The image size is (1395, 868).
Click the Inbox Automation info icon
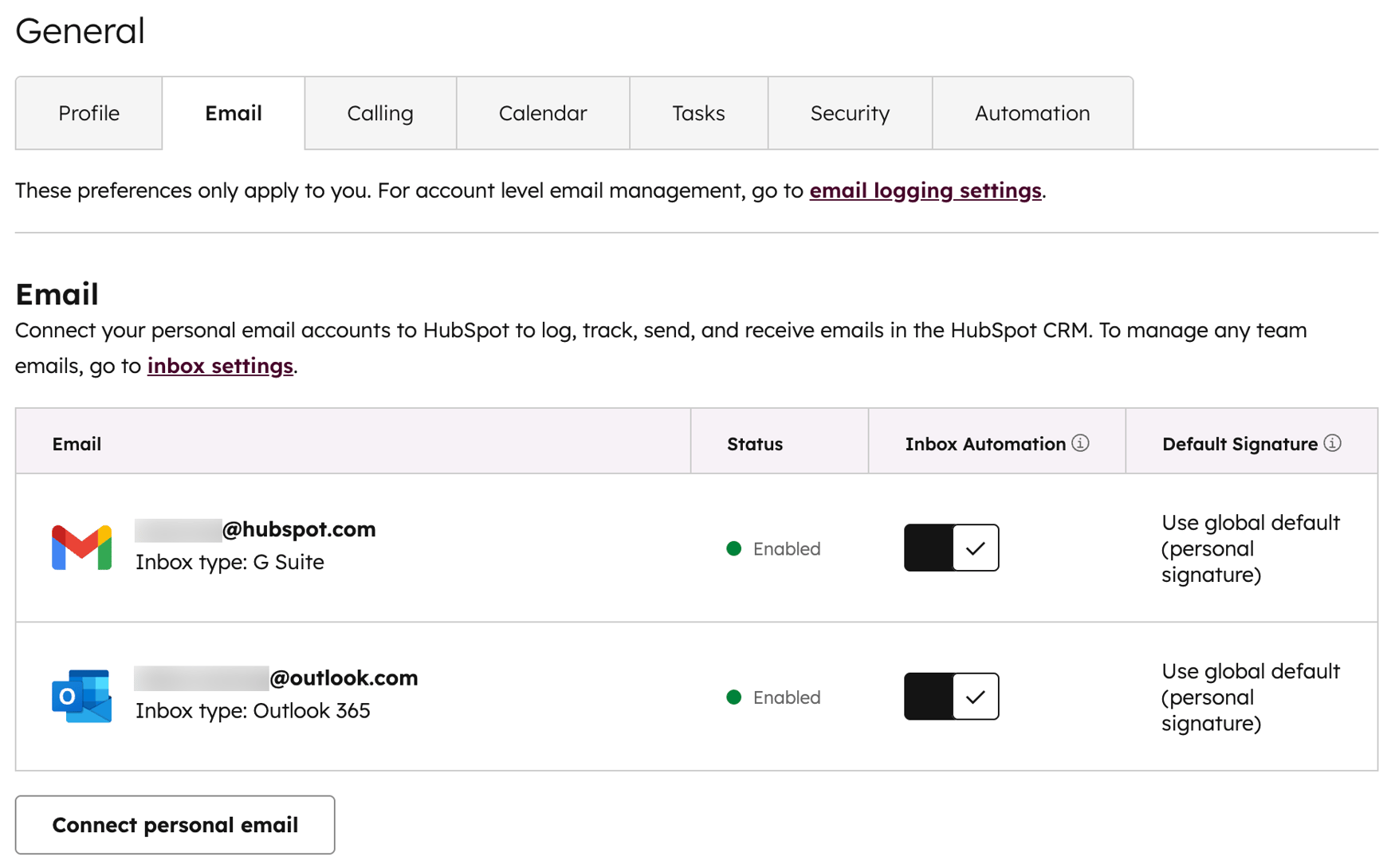[1080, 443]
